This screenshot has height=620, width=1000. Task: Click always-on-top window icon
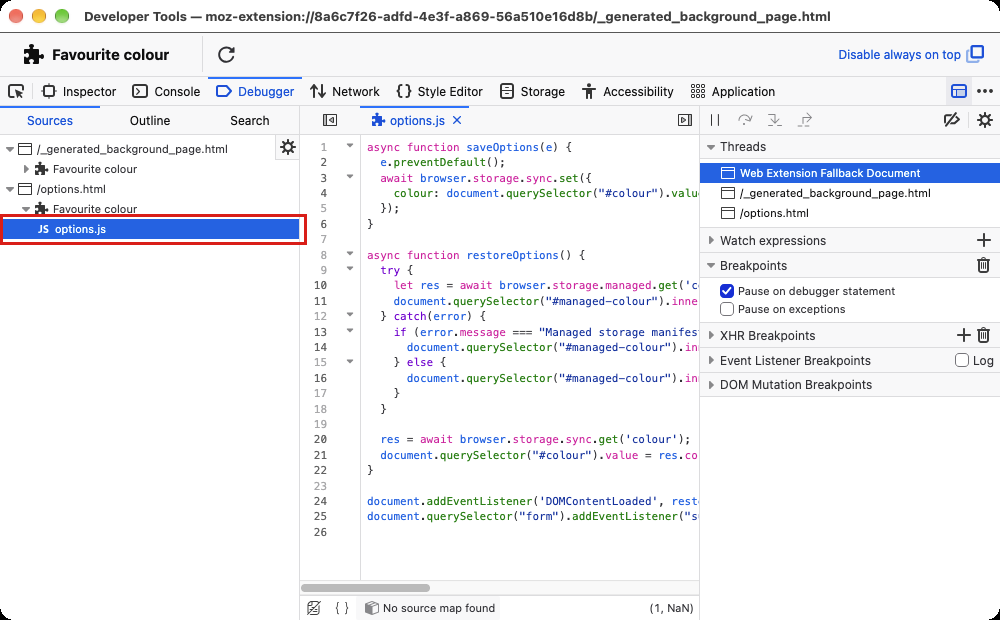(x=975, y=54)
